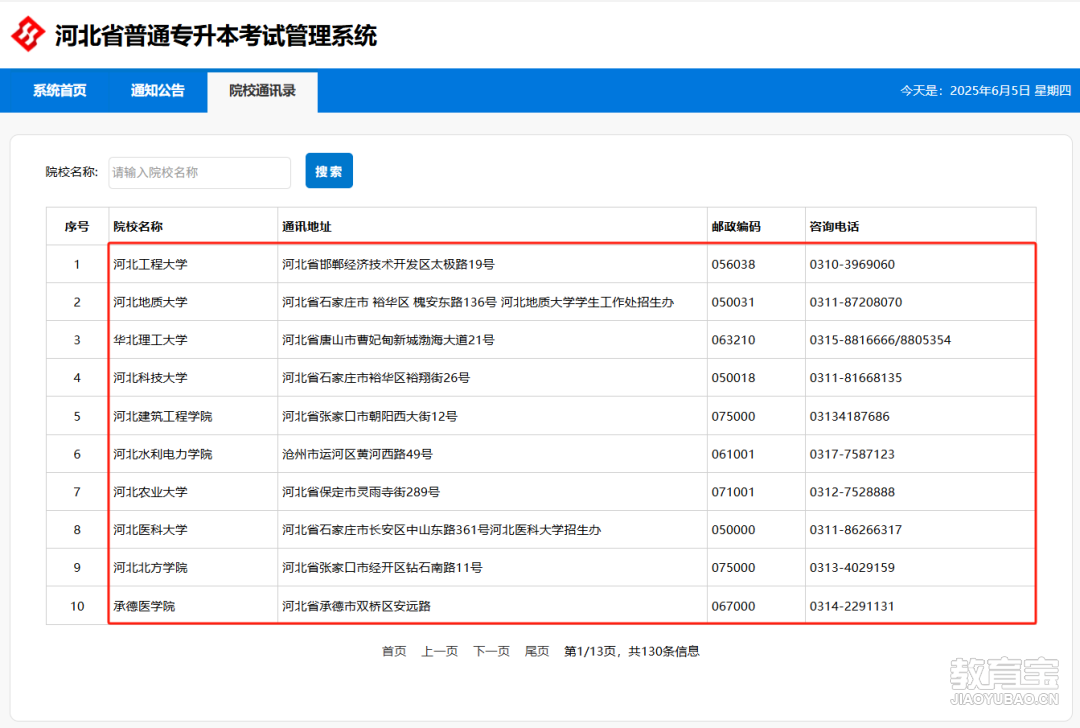This screenshot has height=728, width=1080.
Task: Click postal code 067000
Action: tap(733, 607)
